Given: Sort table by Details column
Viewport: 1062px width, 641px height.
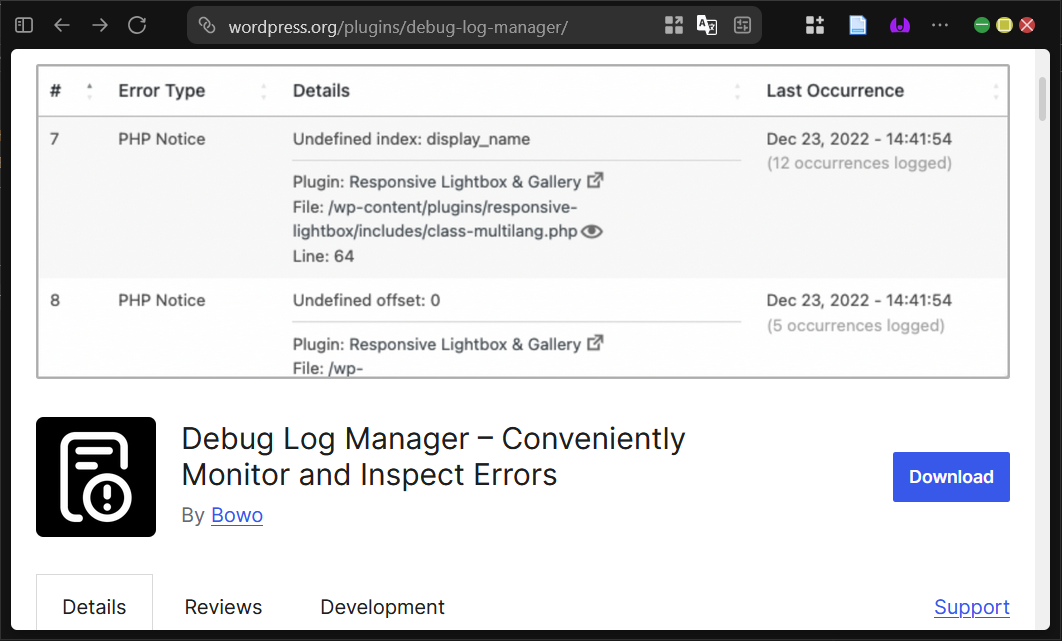Looking at the screenshot, I should click(737, 91).
